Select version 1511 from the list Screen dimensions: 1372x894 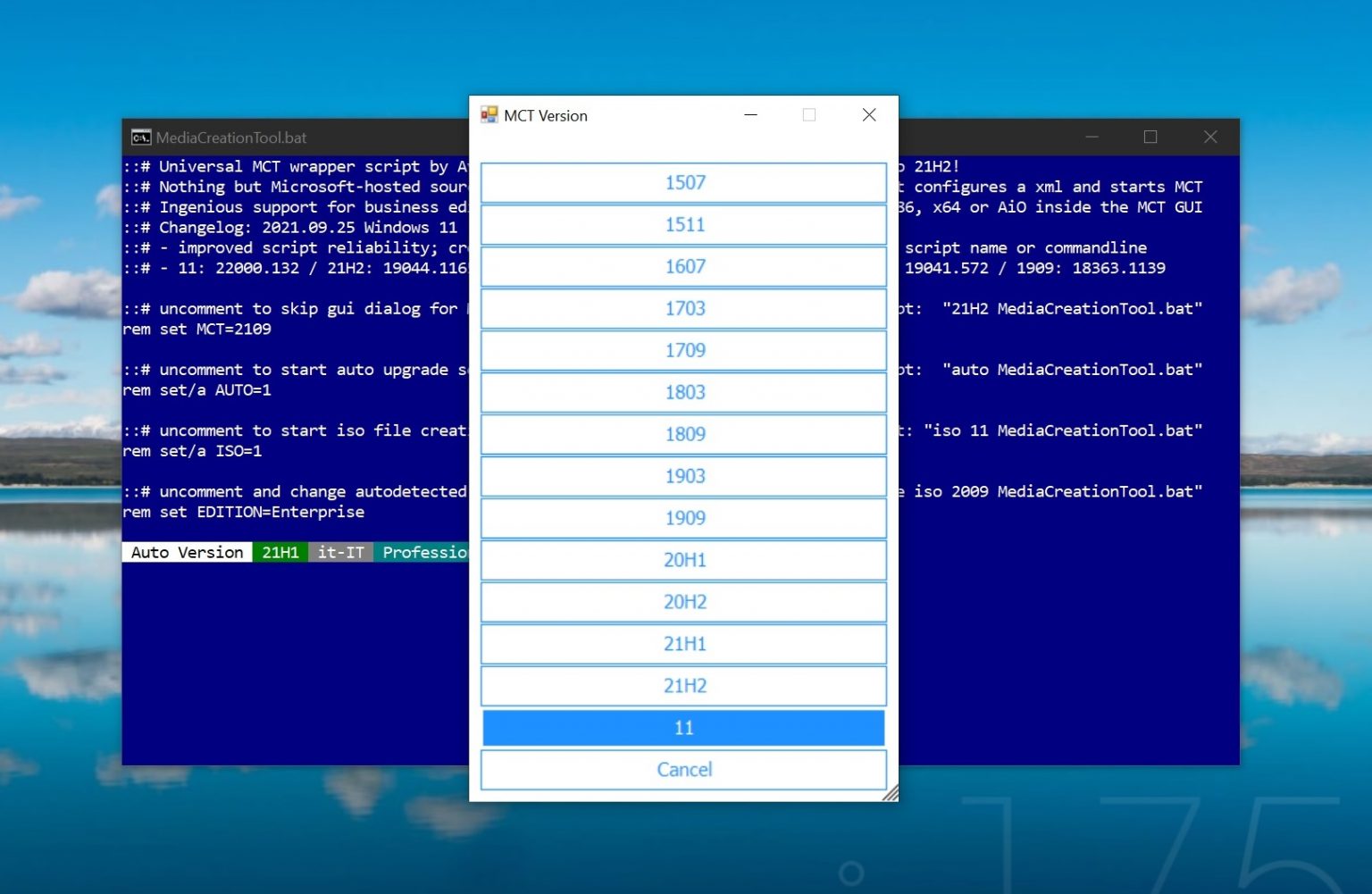[683, 224]
